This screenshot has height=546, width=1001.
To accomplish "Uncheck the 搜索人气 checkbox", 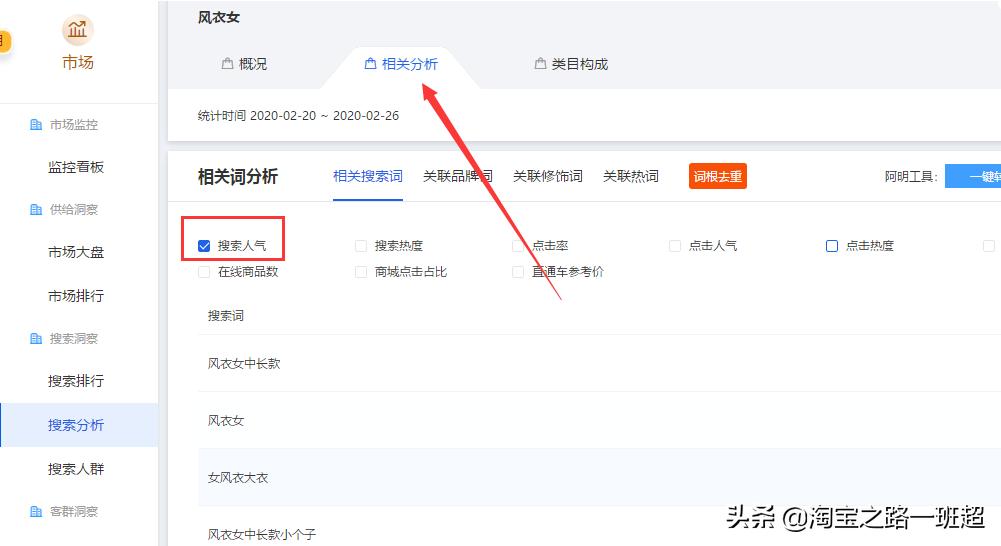I will [x=204, y=246].
